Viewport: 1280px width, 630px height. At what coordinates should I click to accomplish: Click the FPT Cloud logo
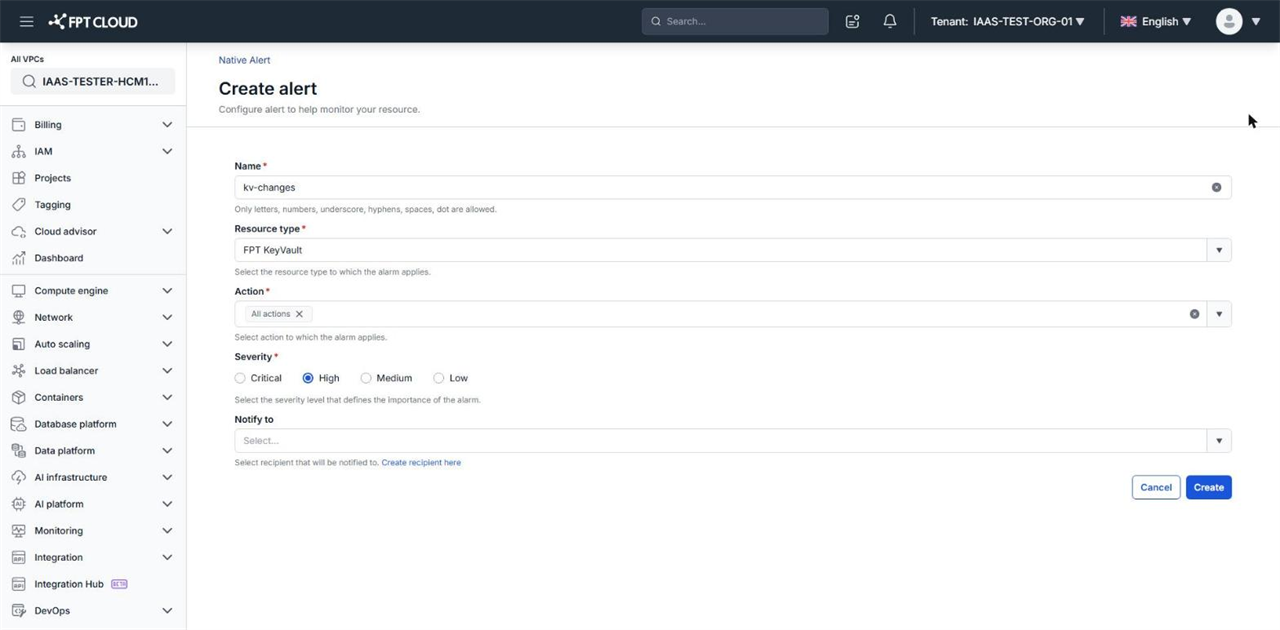coord(93,21)
